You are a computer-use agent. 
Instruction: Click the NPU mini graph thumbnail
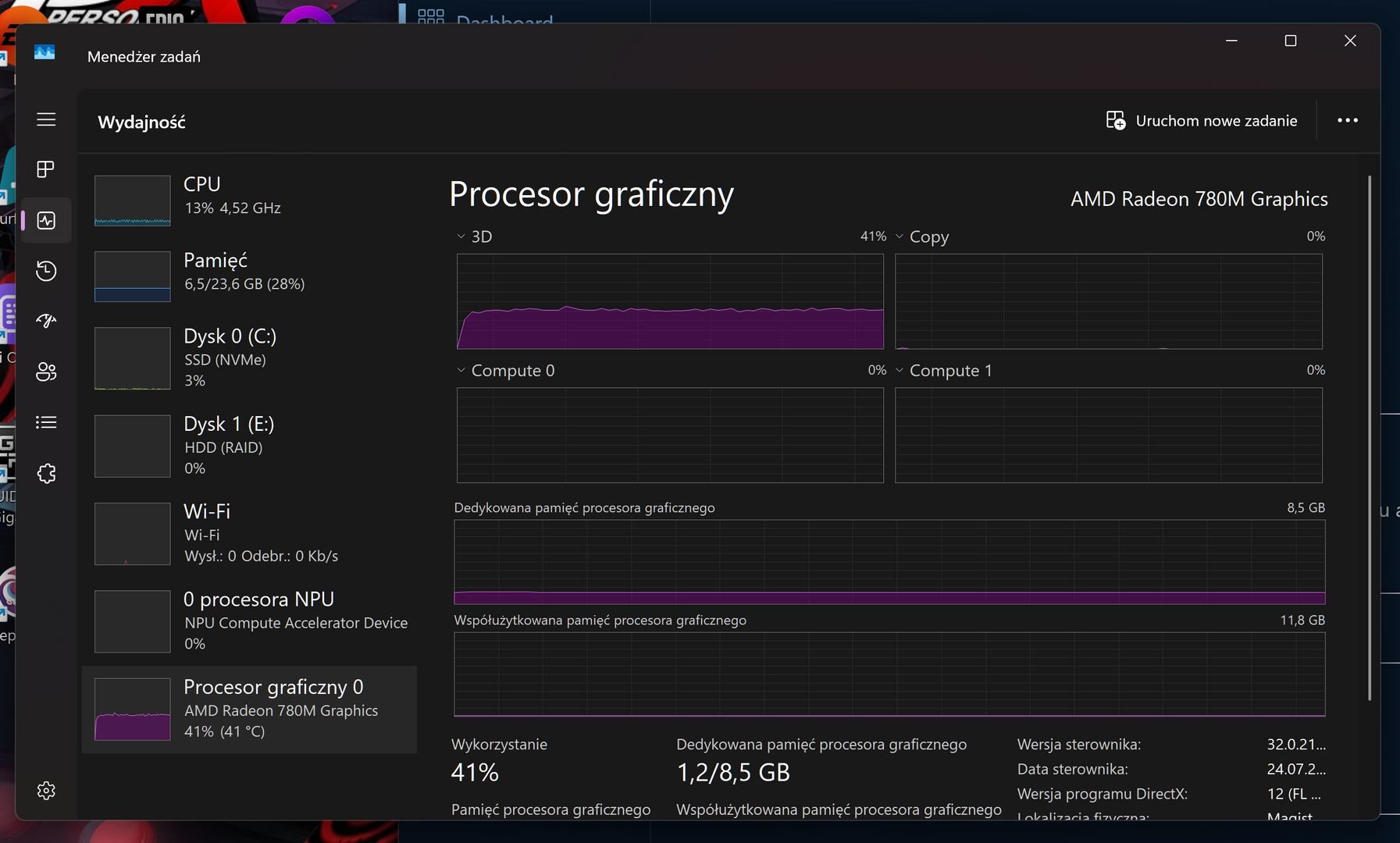point(133,621)
